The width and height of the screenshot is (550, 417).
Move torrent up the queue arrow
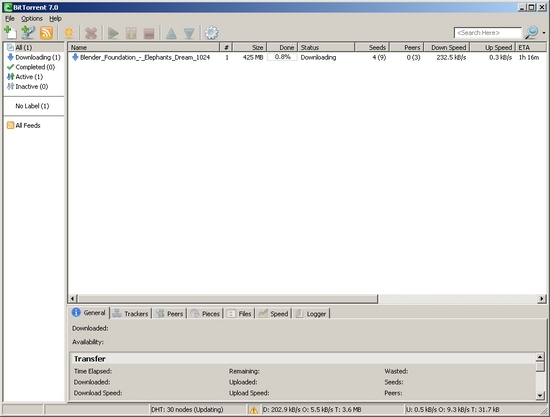(x=171, y=34)
